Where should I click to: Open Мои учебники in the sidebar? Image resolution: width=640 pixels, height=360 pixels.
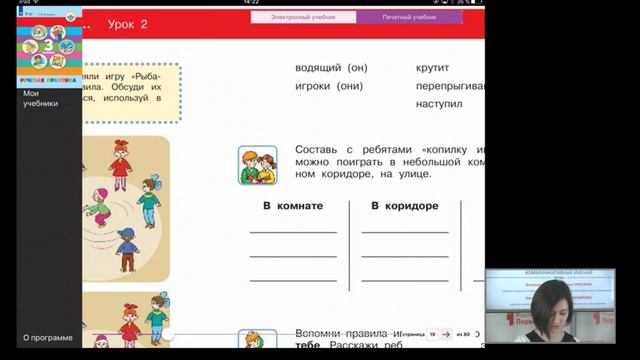click(x=40, y=98)
